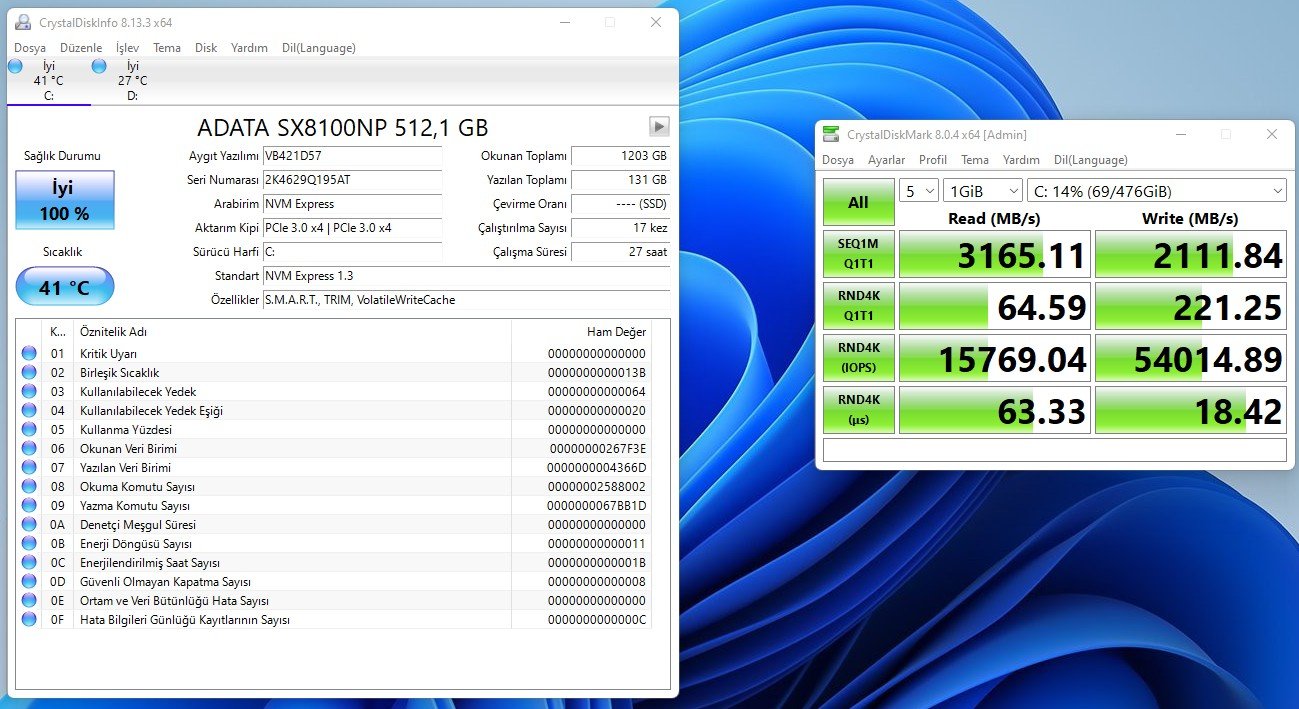
Task: Click the Öznitelik Adı column header
Action: click(292, 332)
